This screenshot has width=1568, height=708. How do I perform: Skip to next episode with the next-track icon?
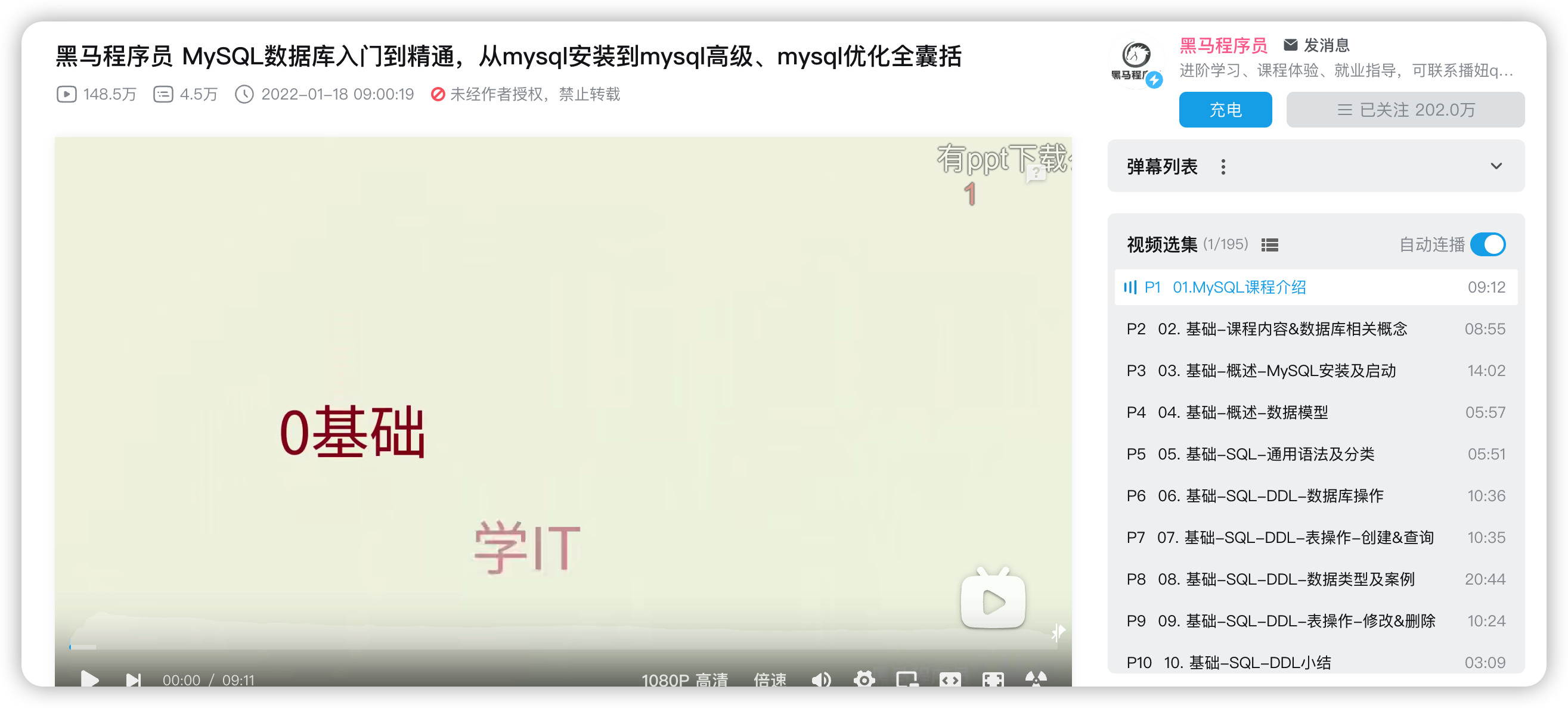coord(133,679)
